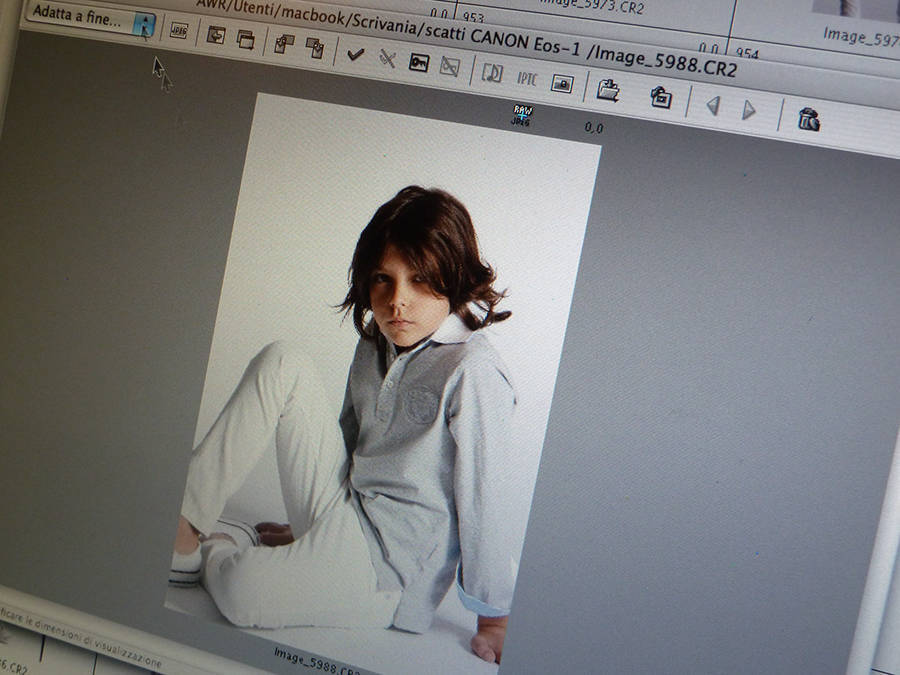
Task: Click the RAW+JPEG badge above the photo
Action: [x=522, y=115]
